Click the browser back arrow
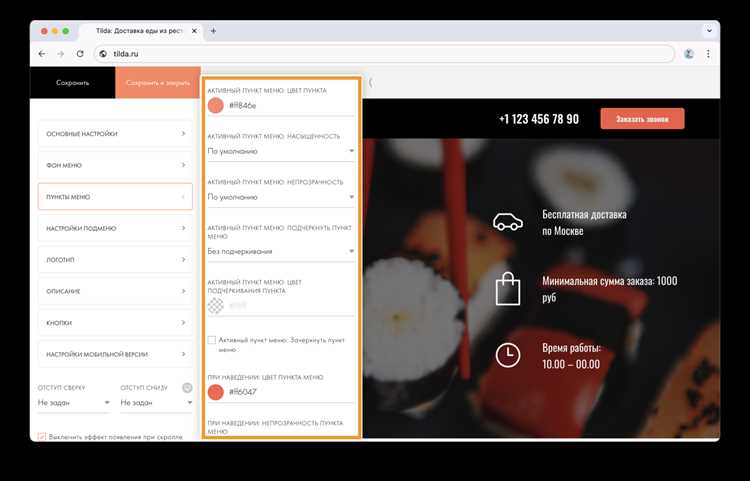Image resolution: width=750 pixels, height=481 pixels. (42, 54)
